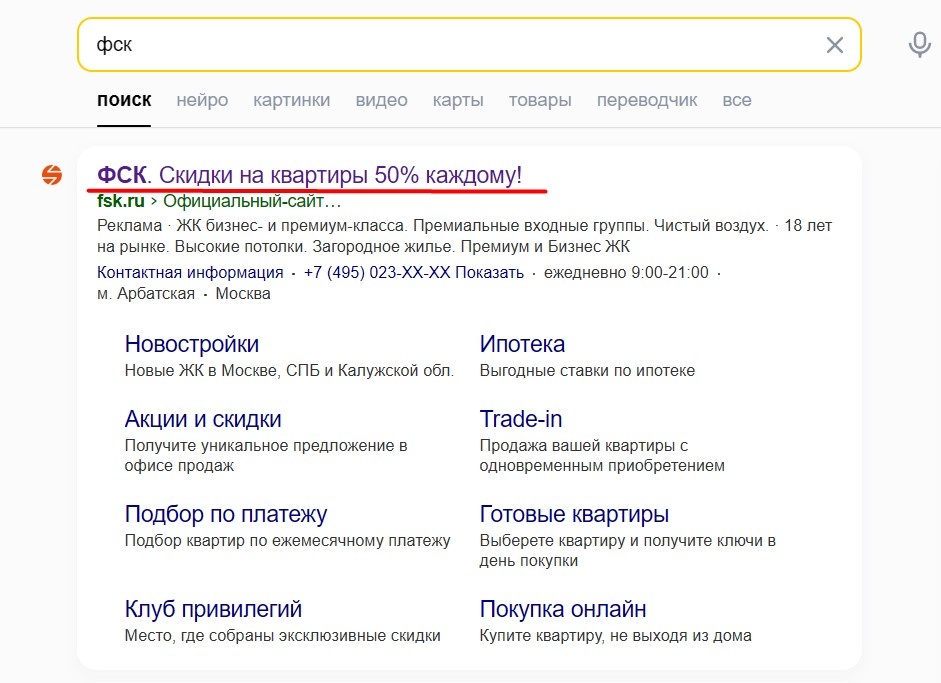This screenshot has height=683, width=941.
Task: Go to Акции и скидки sitelink
Action: click(x=203, y=419)
